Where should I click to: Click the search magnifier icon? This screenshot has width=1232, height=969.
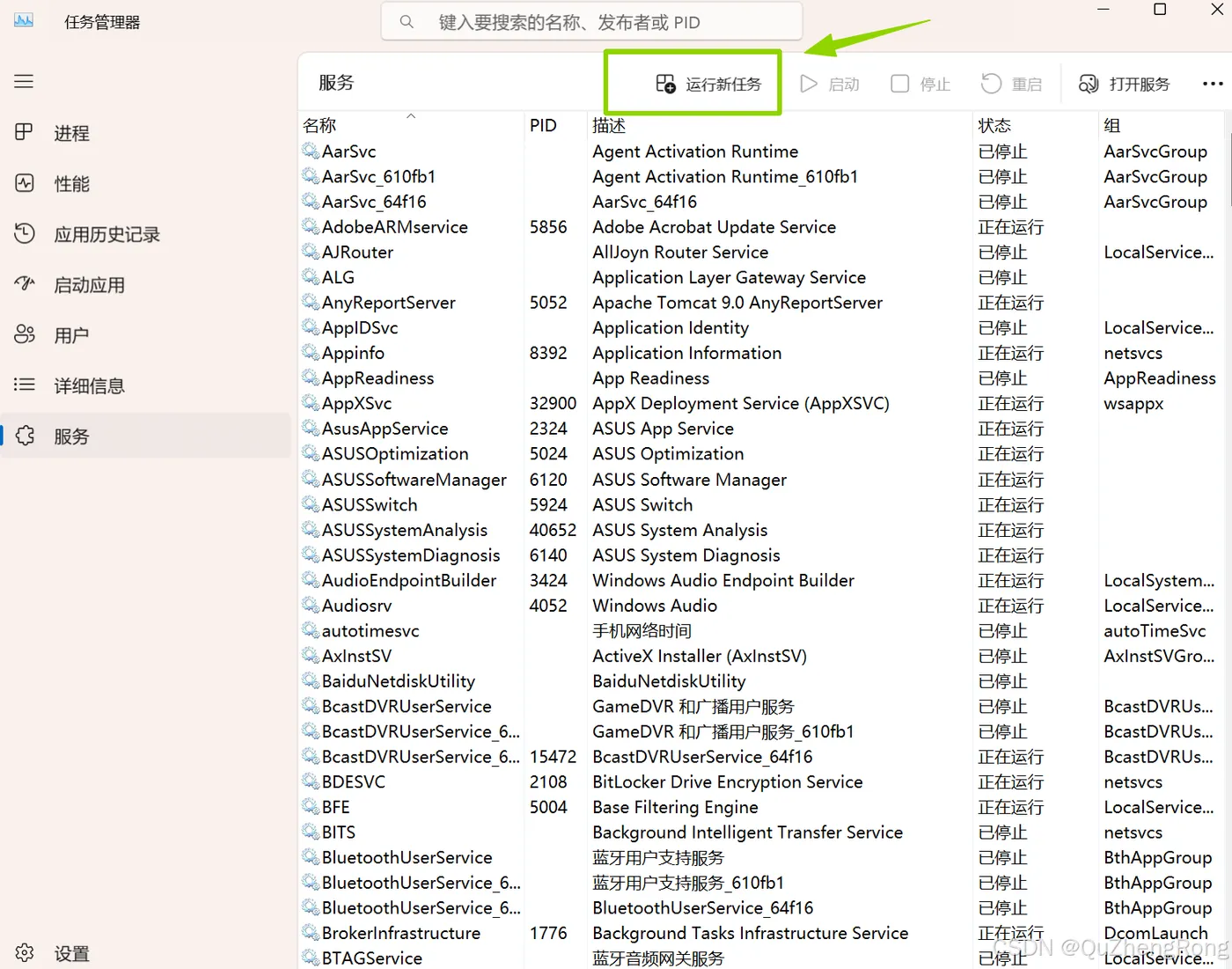click(407, 22)
